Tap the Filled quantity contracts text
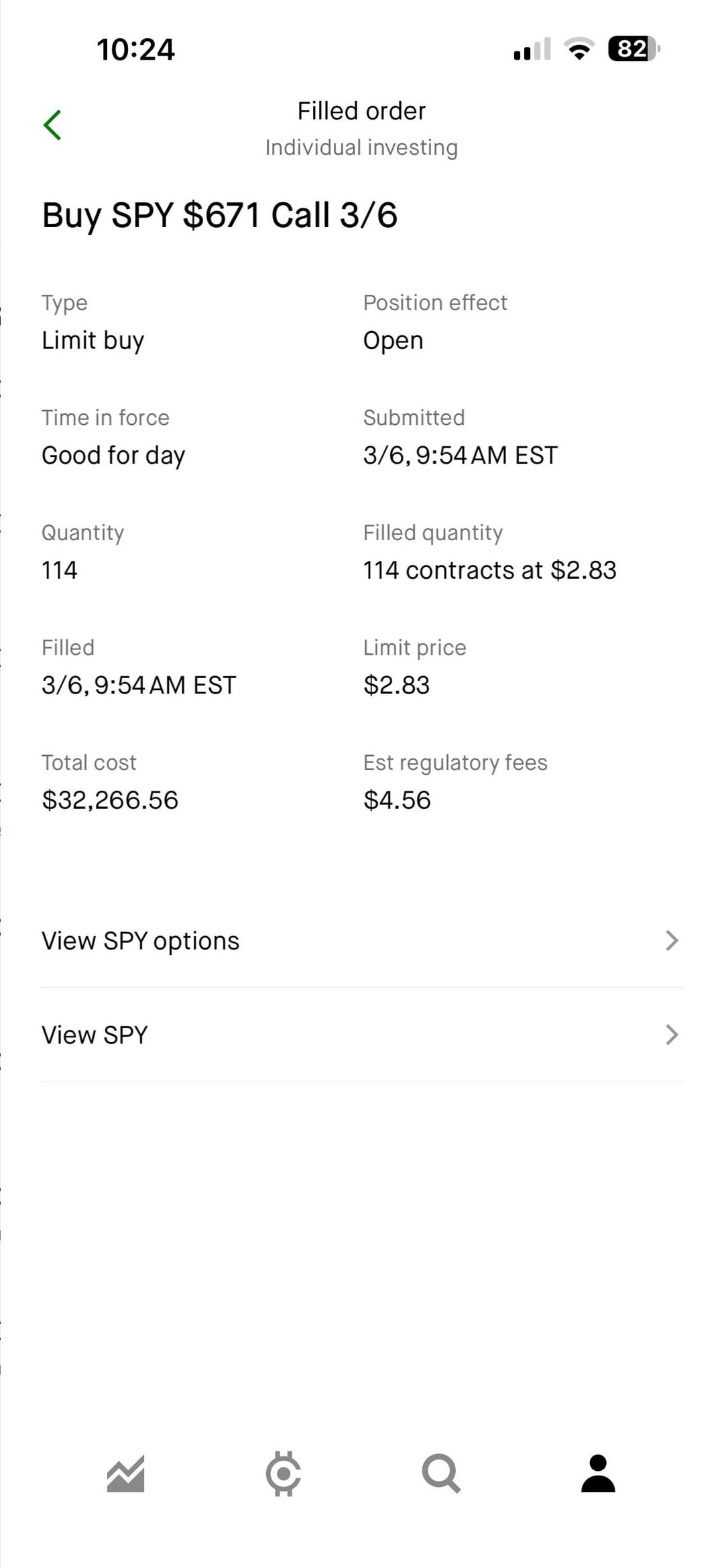724x1568 pixels. 489,570
